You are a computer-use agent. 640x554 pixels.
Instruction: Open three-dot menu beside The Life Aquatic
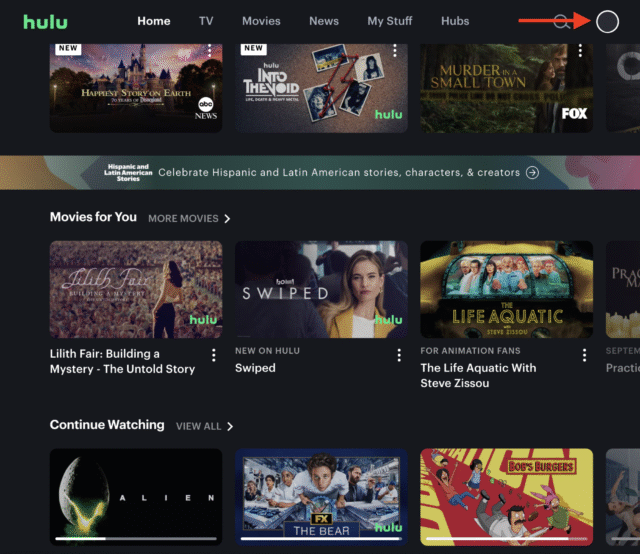(x=584, y=355)
